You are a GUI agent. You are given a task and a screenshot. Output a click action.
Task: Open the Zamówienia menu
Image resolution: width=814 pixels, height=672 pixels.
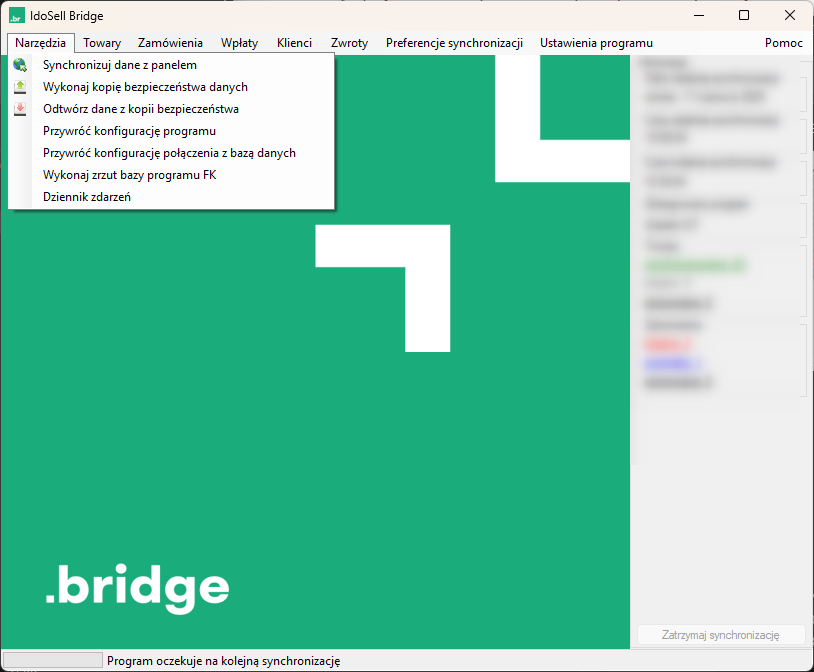[170, 43]
